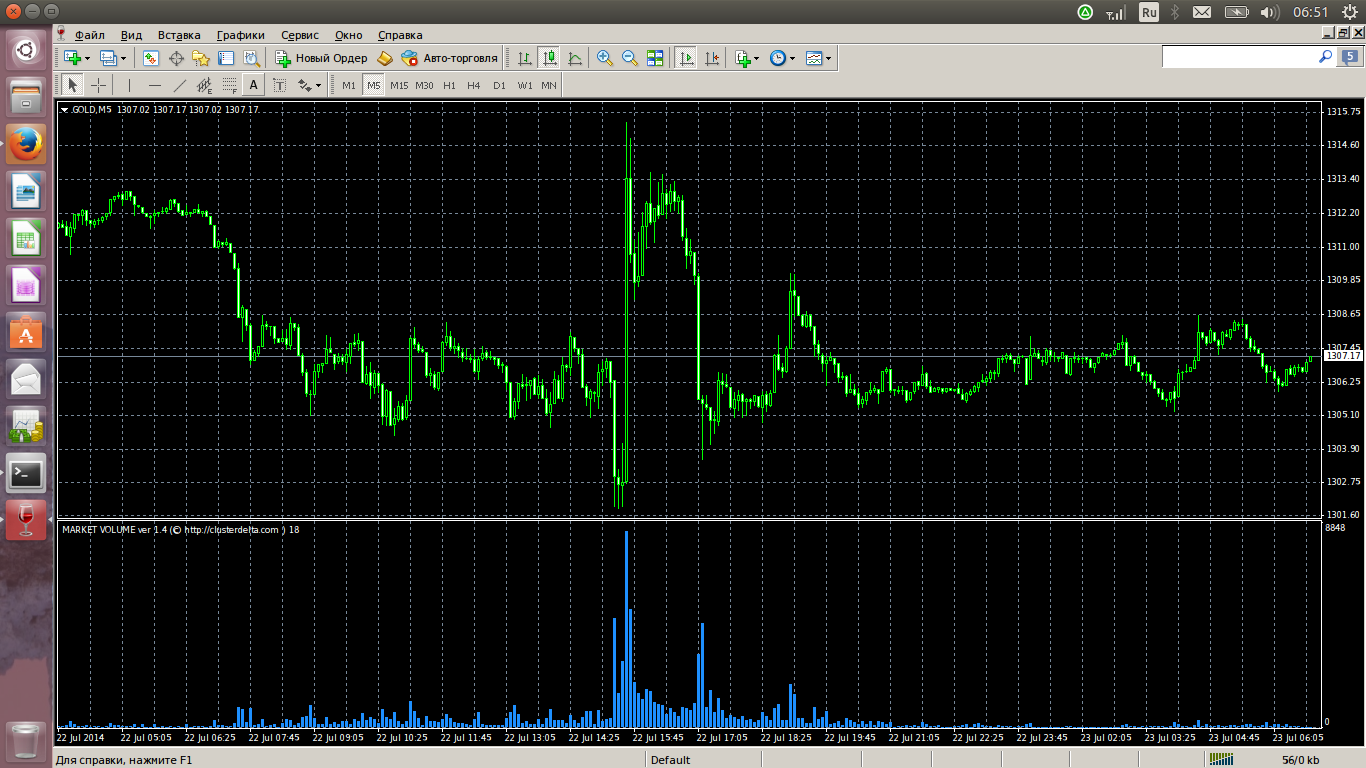Open the Сервис menu
Viewport: 1366px width, 768px height.
coord(300,35)
